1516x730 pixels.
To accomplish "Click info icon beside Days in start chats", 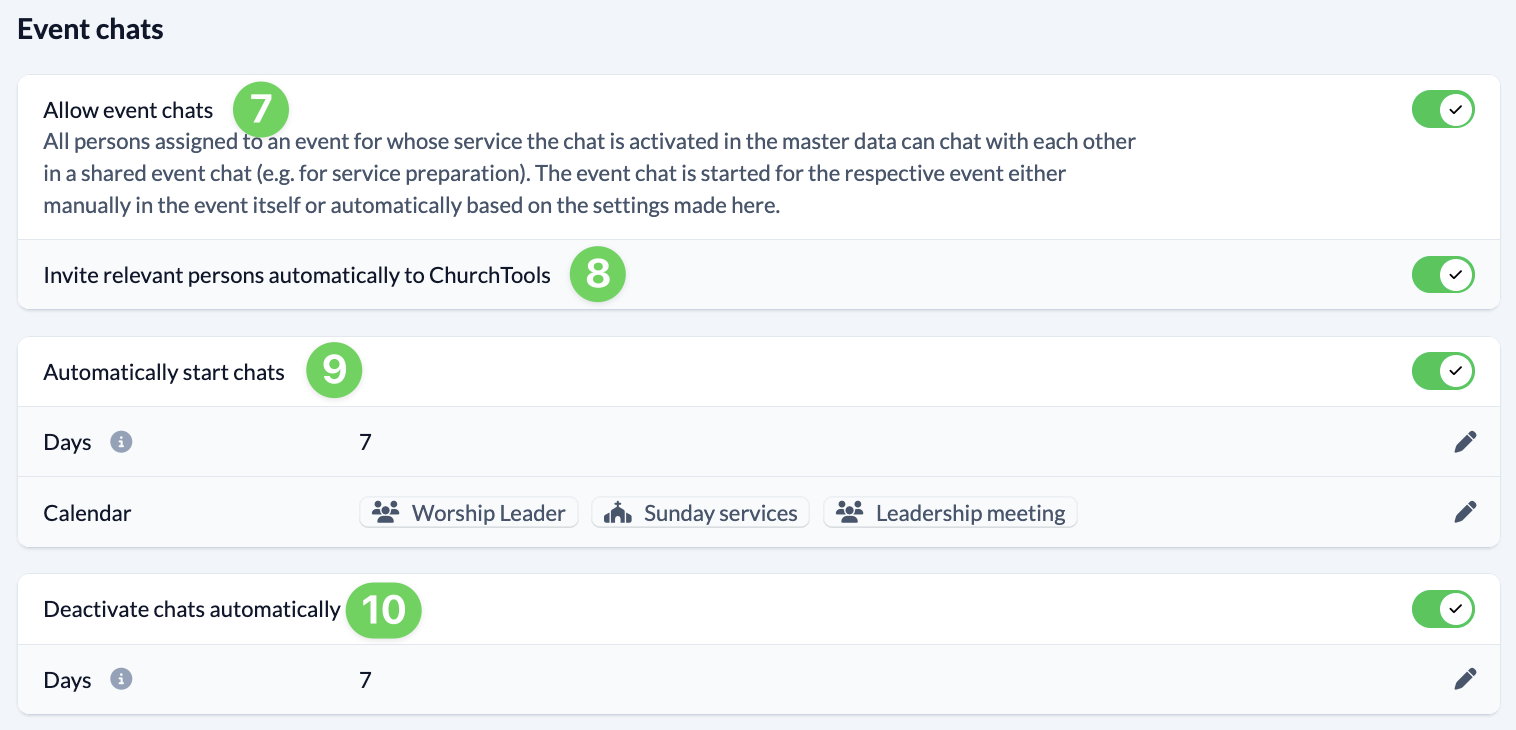I will point(121,441).
